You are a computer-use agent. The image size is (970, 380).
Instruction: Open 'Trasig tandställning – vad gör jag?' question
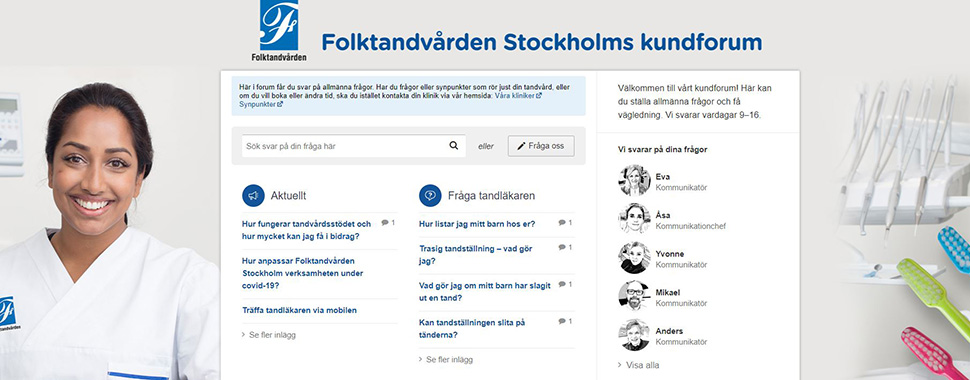476,255
